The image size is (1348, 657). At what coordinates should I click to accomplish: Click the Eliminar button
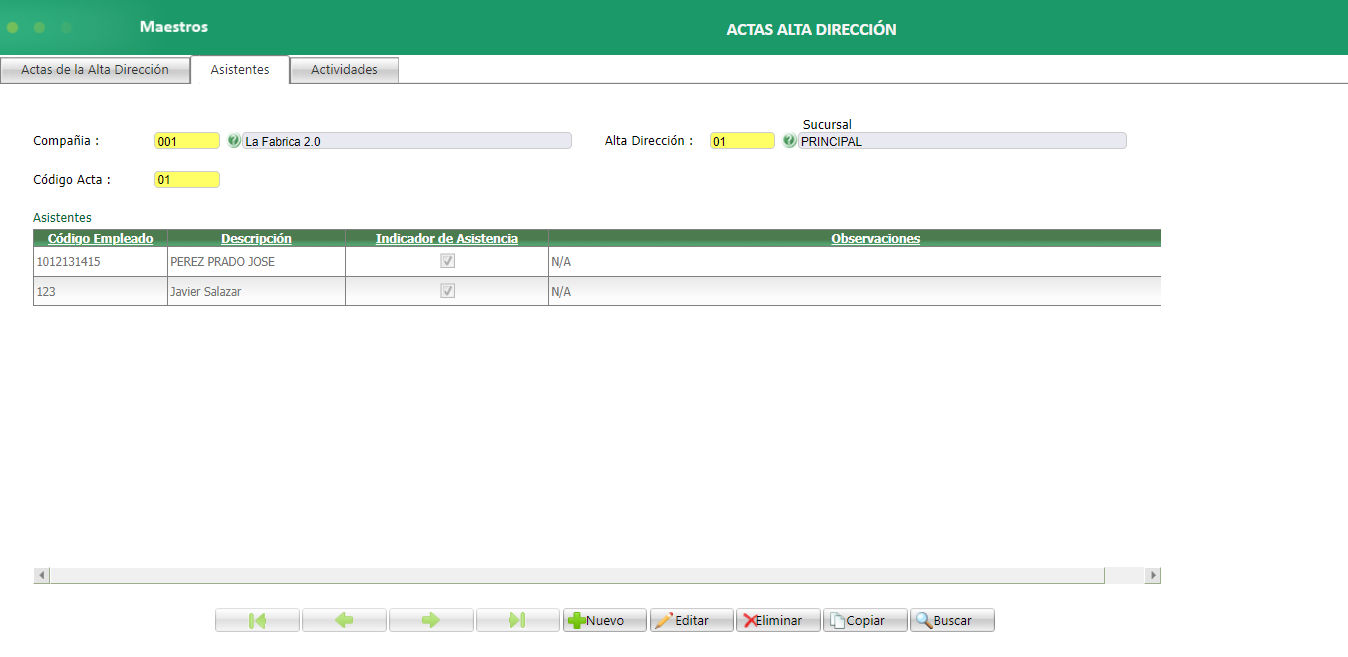coord(779,620)
